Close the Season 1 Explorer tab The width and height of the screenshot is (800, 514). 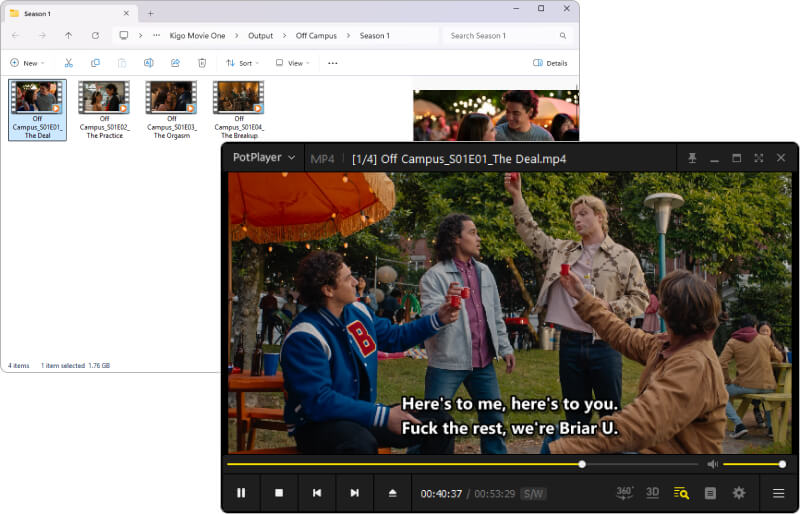(x=126, y=13)
